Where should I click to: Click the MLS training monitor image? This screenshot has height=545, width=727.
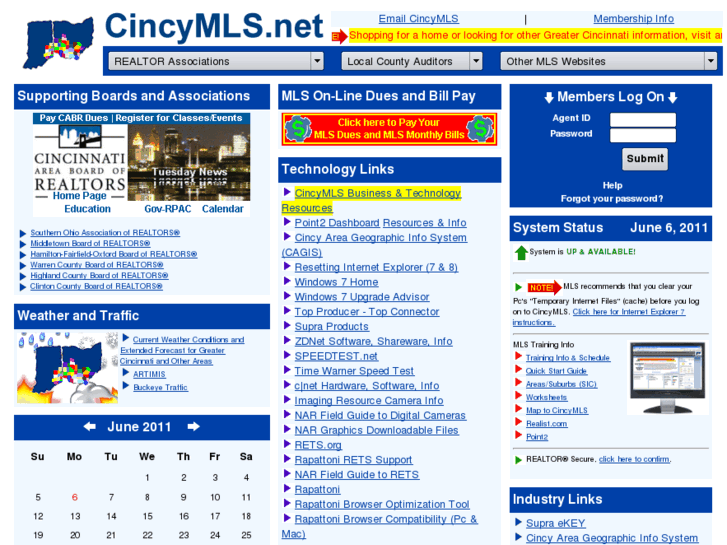point(668,377)
